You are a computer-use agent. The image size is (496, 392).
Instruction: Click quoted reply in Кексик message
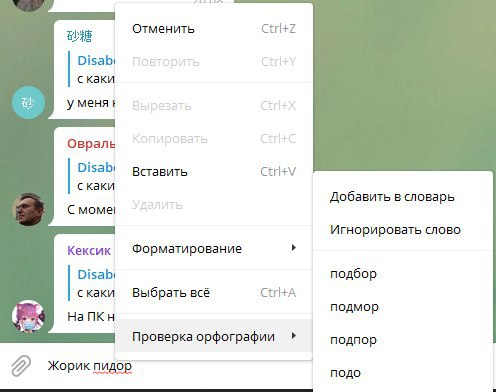pyautogui.click(x=92, y=283)
